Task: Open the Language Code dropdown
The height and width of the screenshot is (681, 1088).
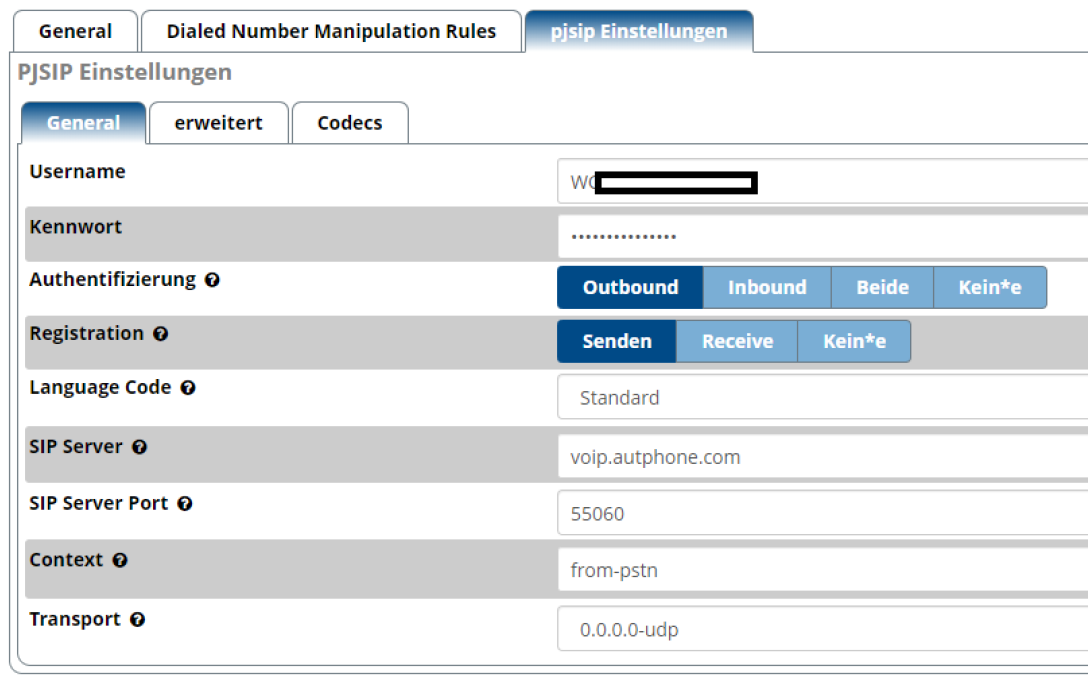Action: point(822,397)
